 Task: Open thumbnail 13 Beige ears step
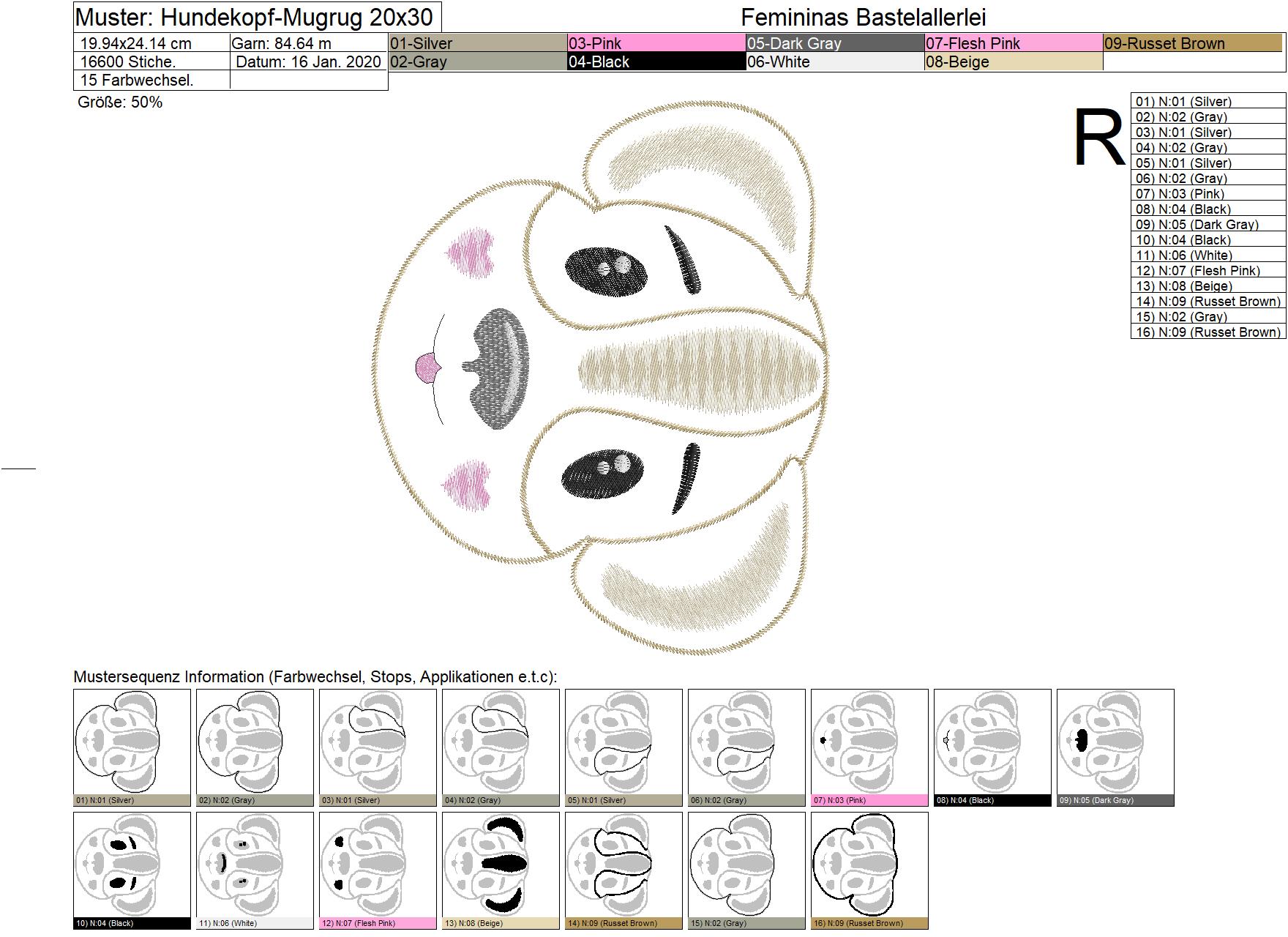click(x=501, y=870)
